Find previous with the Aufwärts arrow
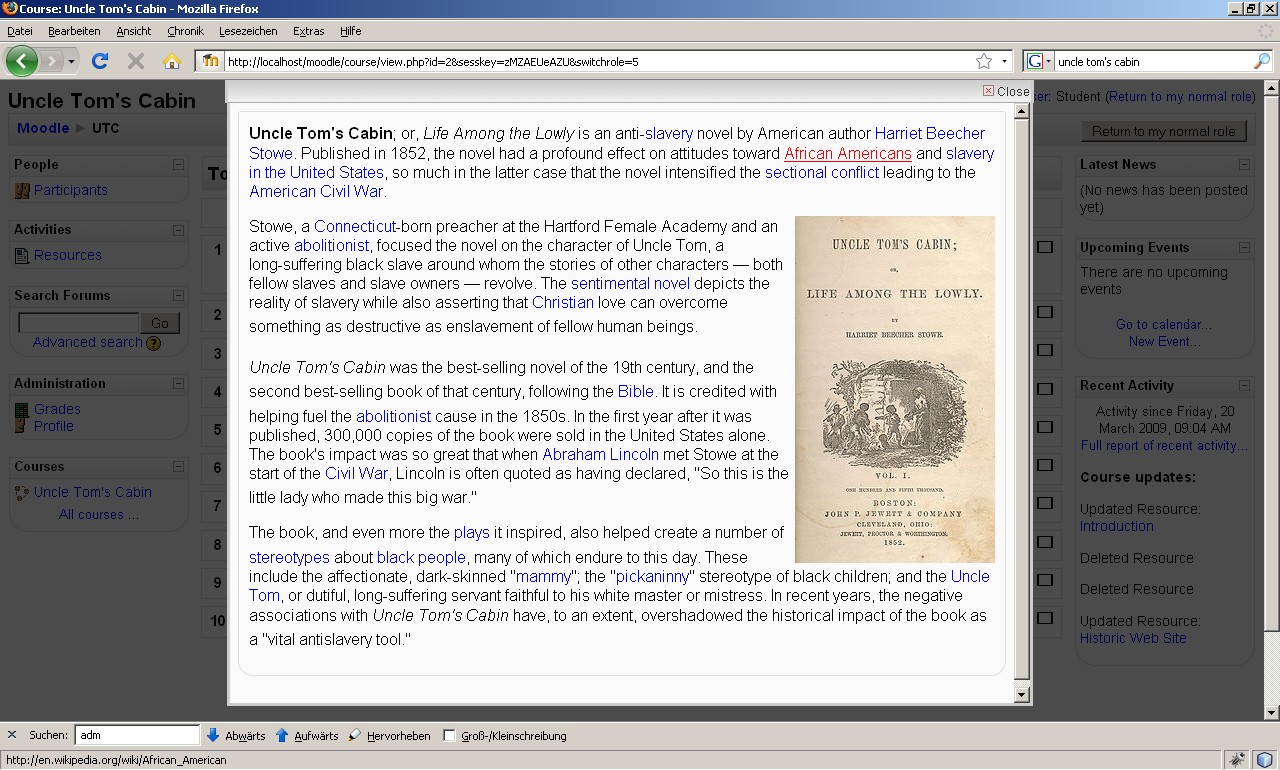 tap(307, 735)
